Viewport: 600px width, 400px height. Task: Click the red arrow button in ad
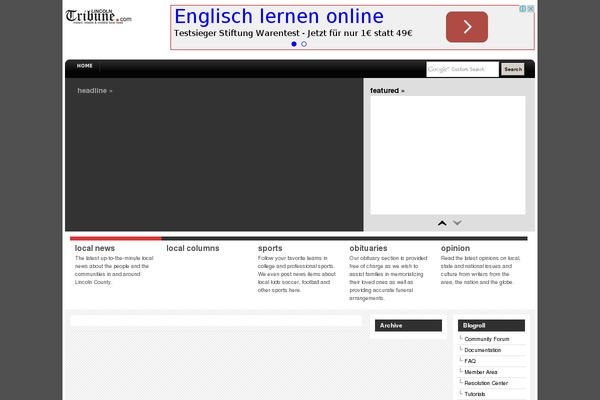click(466, 27)
